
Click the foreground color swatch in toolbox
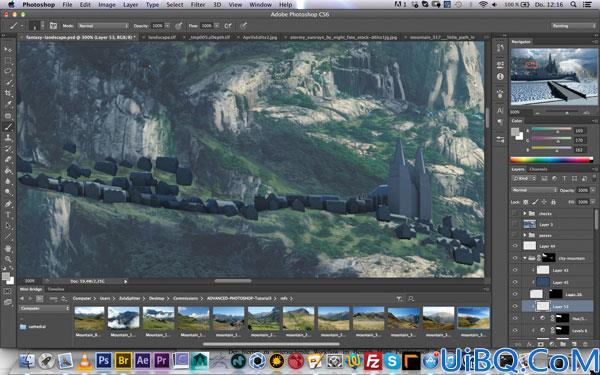(5, 277)
